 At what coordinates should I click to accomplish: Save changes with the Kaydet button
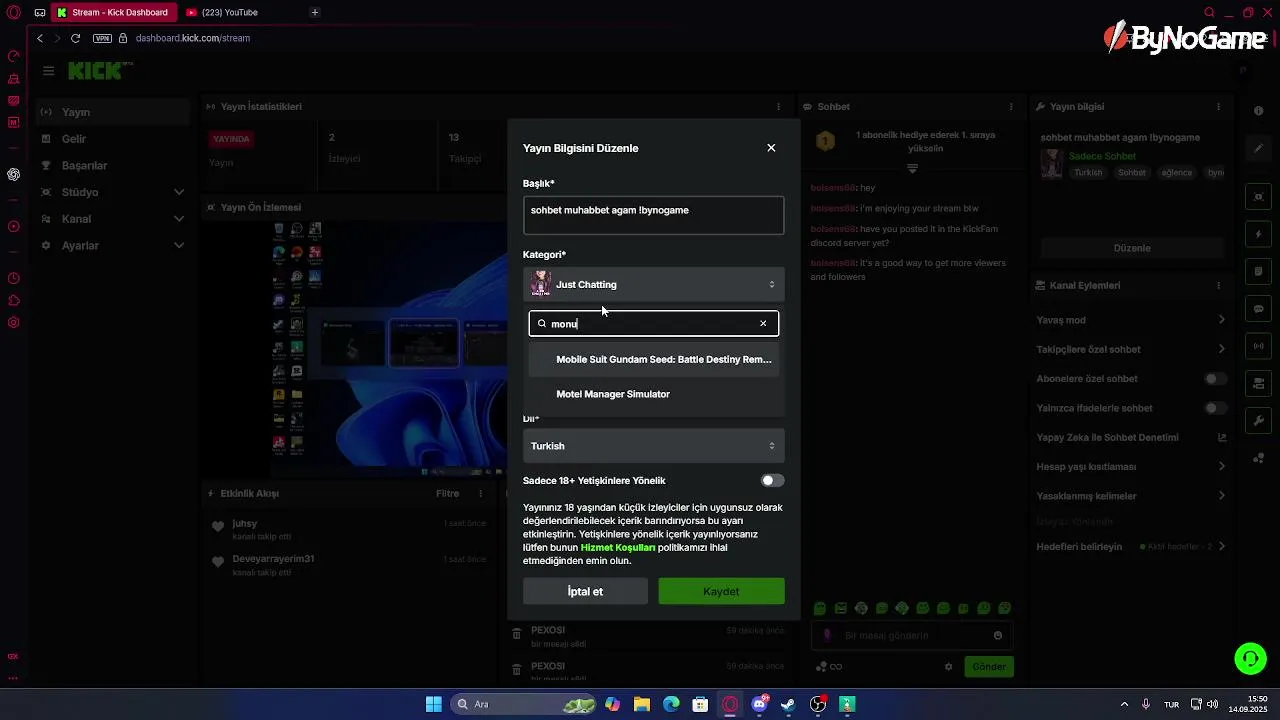[x=721, y=592]
